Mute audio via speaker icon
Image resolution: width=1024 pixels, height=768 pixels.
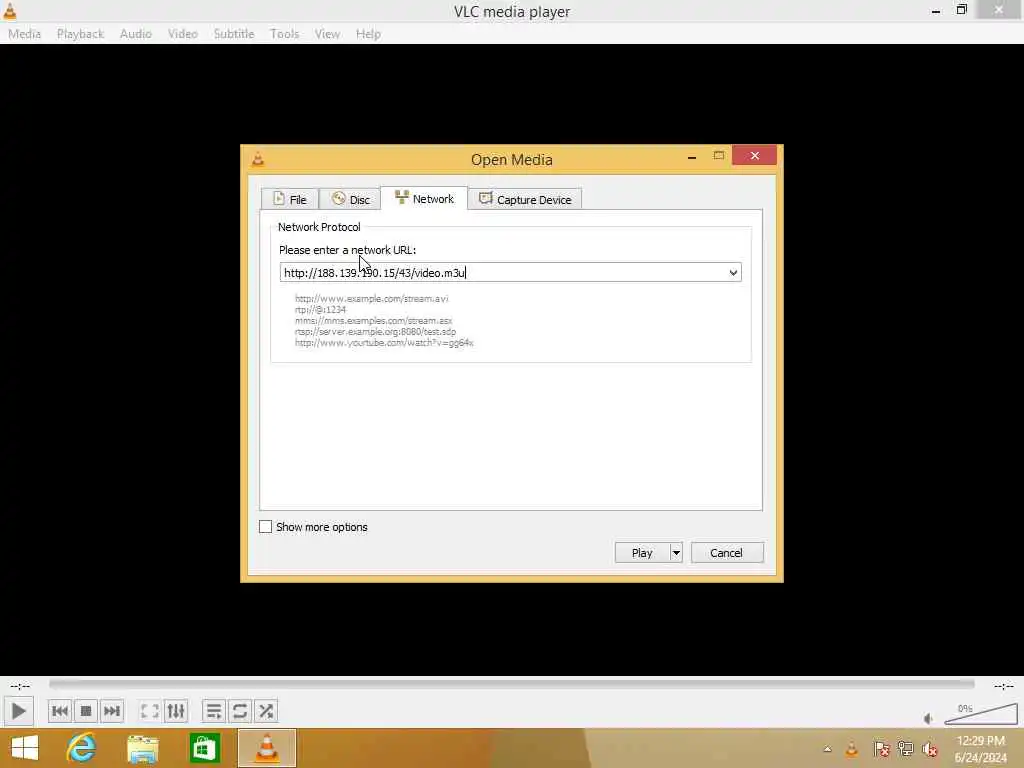pyautogui.click(x=929, y=718)
